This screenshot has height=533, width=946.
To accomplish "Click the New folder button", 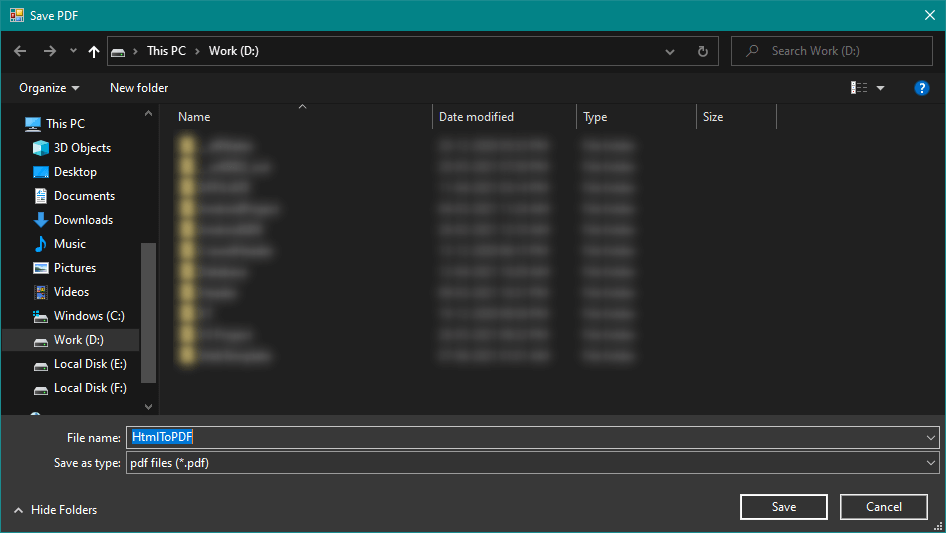I will tap(139, 88).
